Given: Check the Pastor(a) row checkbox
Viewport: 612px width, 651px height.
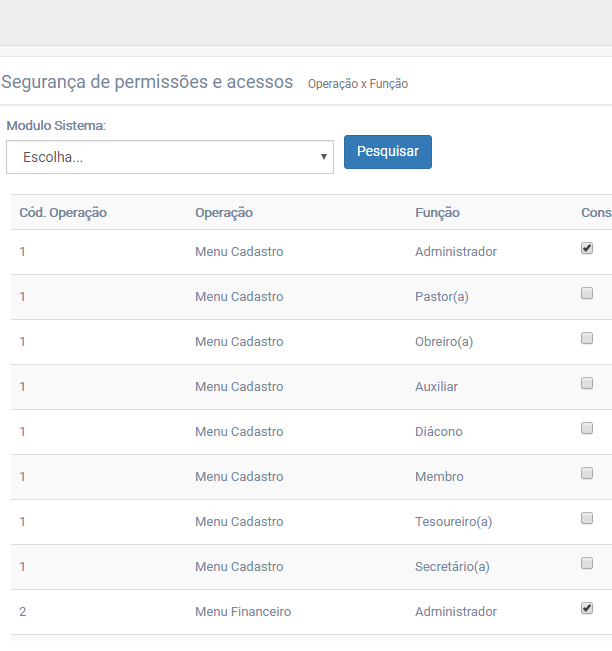Looking at the screenshot, I should point(587,293).
